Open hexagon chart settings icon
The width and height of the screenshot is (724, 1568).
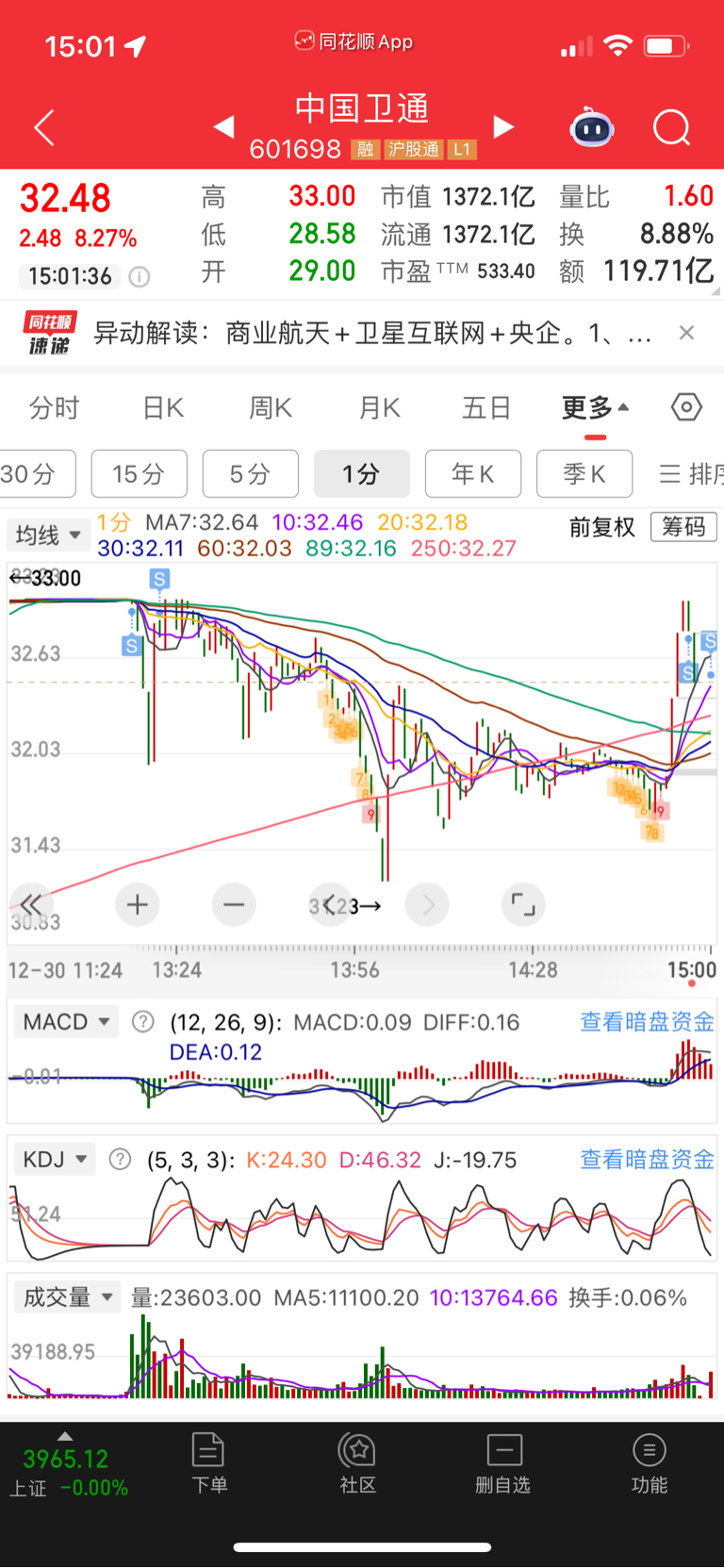coord(686,407)
